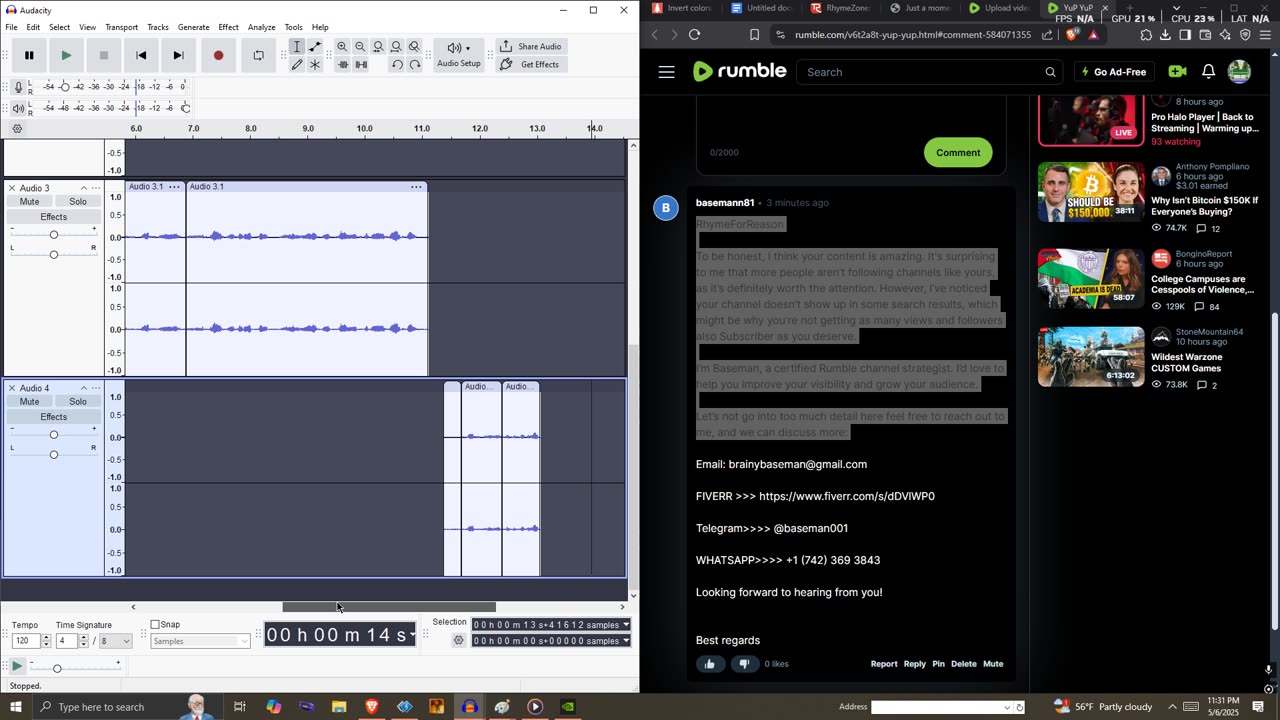
Task: Mute the Audio 3 track
Action: 30,202
